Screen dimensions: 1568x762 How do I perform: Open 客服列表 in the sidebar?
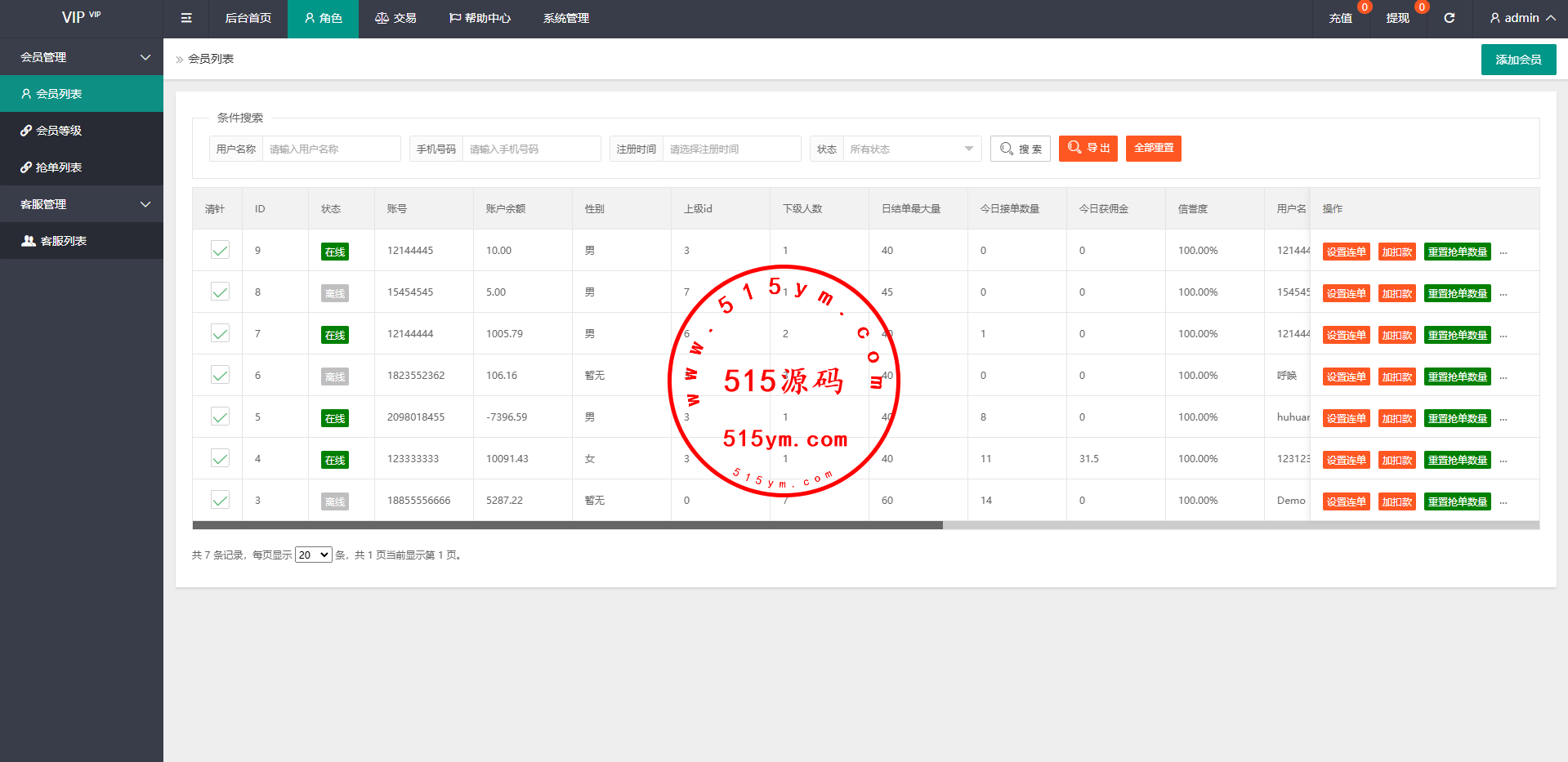63,241
